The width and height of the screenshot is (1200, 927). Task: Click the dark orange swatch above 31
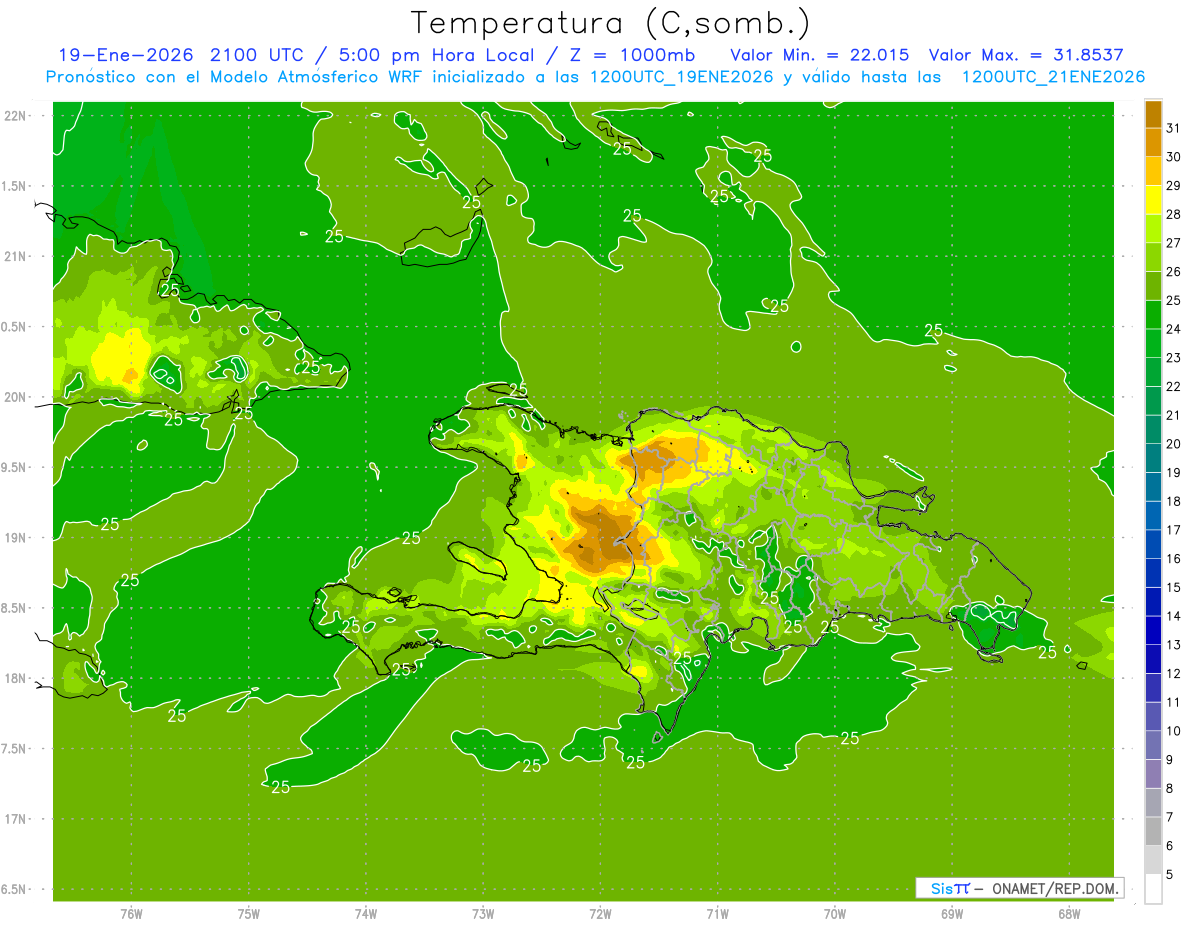point(1153,114)
